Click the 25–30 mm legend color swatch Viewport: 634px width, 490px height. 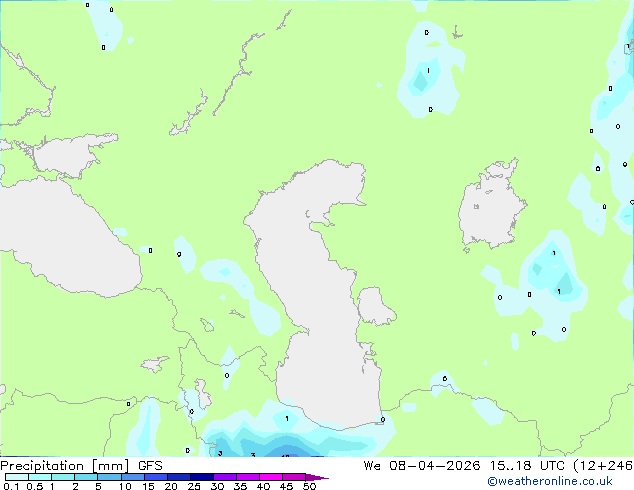[202, 477]
